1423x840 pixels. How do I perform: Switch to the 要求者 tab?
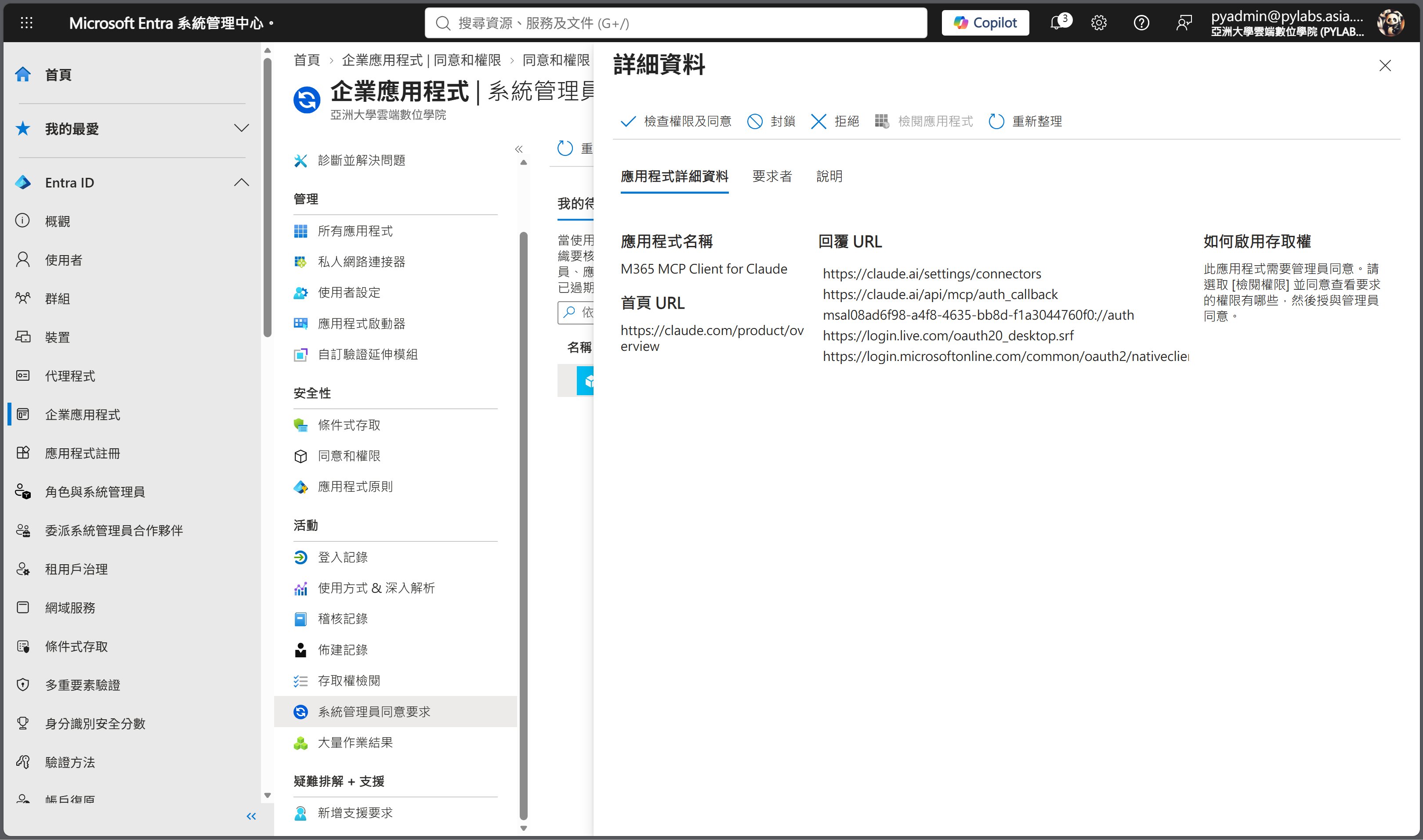(772, 176)
